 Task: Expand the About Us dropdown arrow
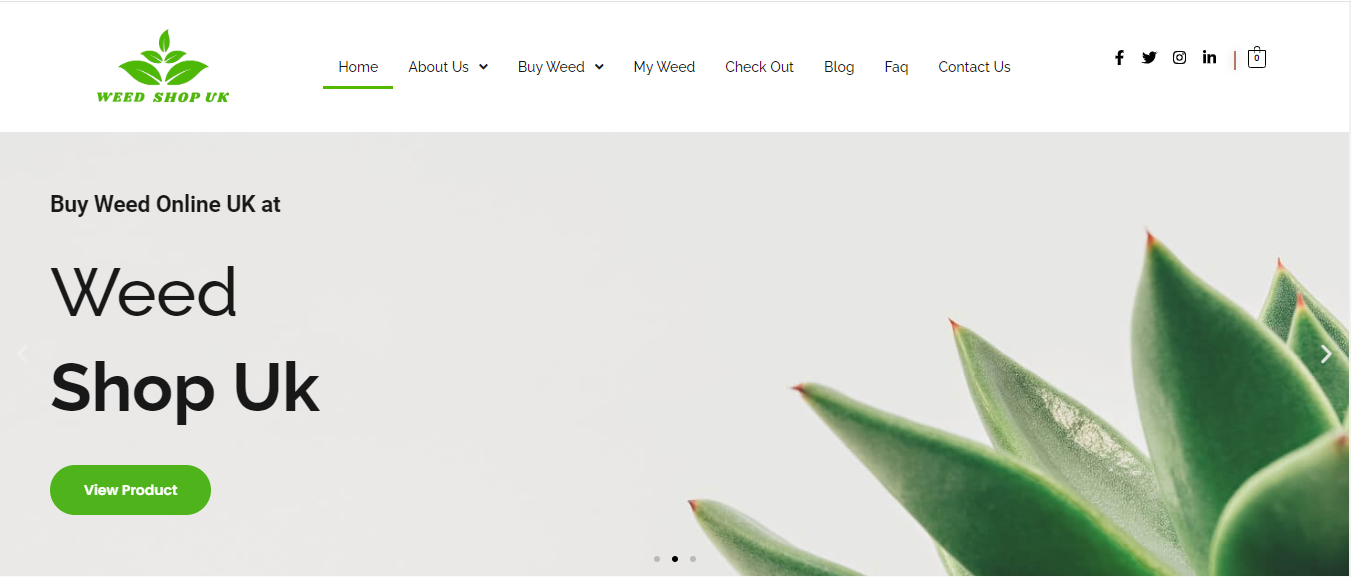[x=483, y=67]
